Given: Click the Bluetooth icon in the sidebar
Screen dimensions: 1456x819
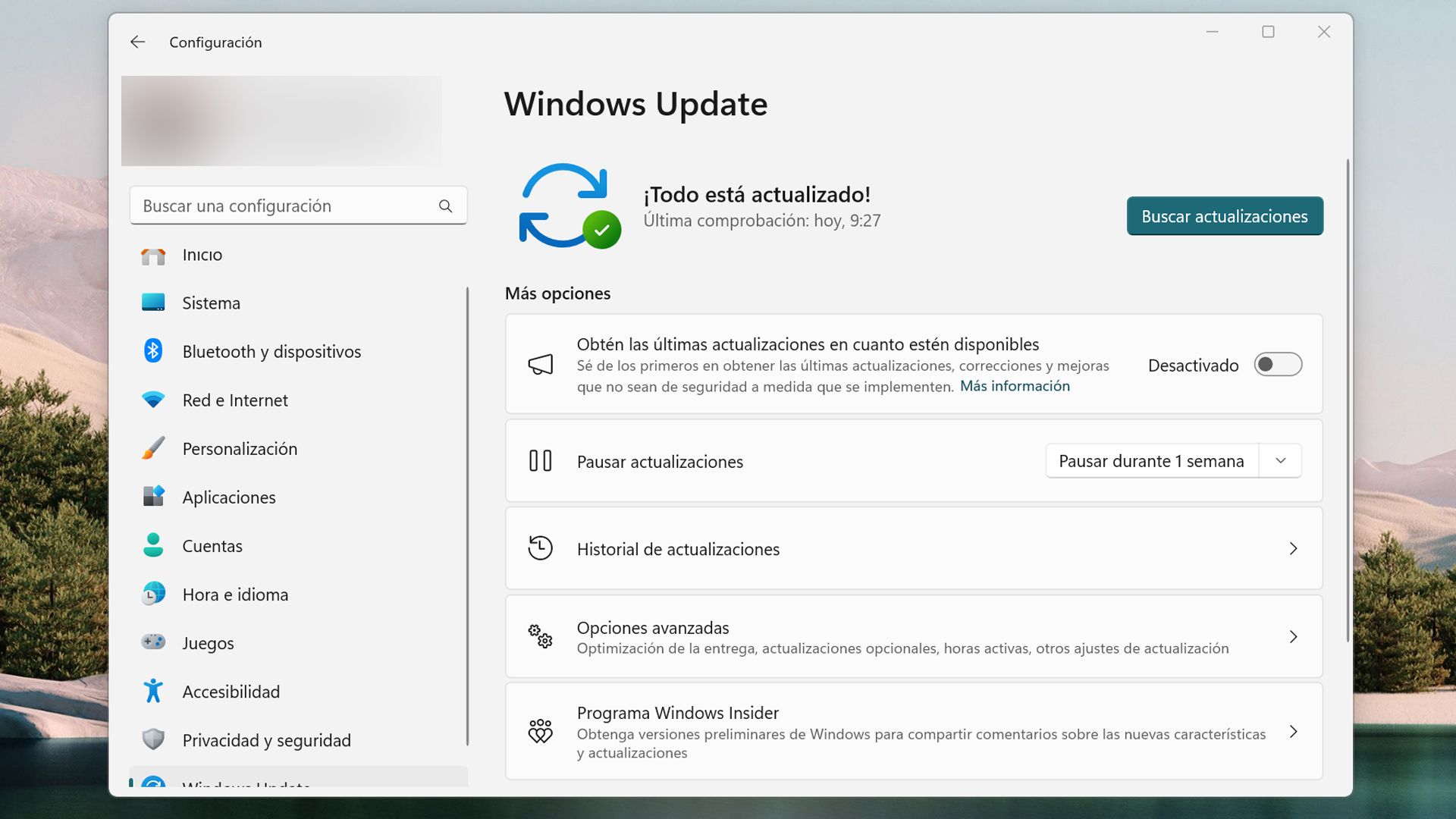Looking at the screenshot, I should 153,350.
